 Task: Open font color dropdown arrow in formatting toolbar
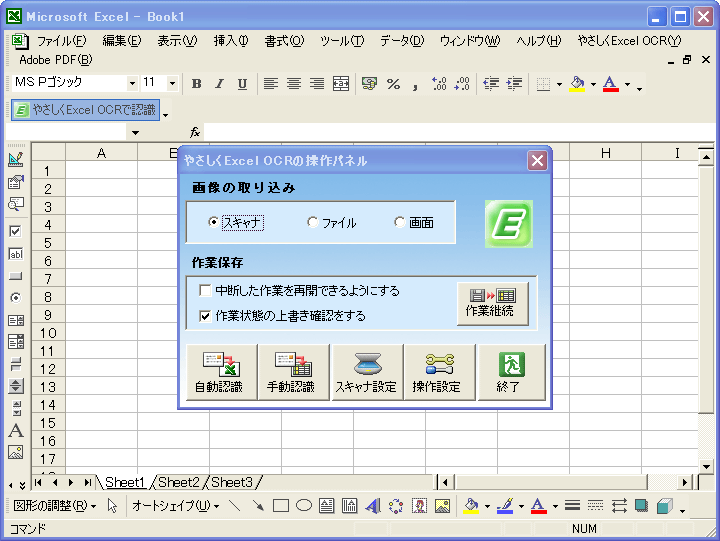[x=627, y=84]
